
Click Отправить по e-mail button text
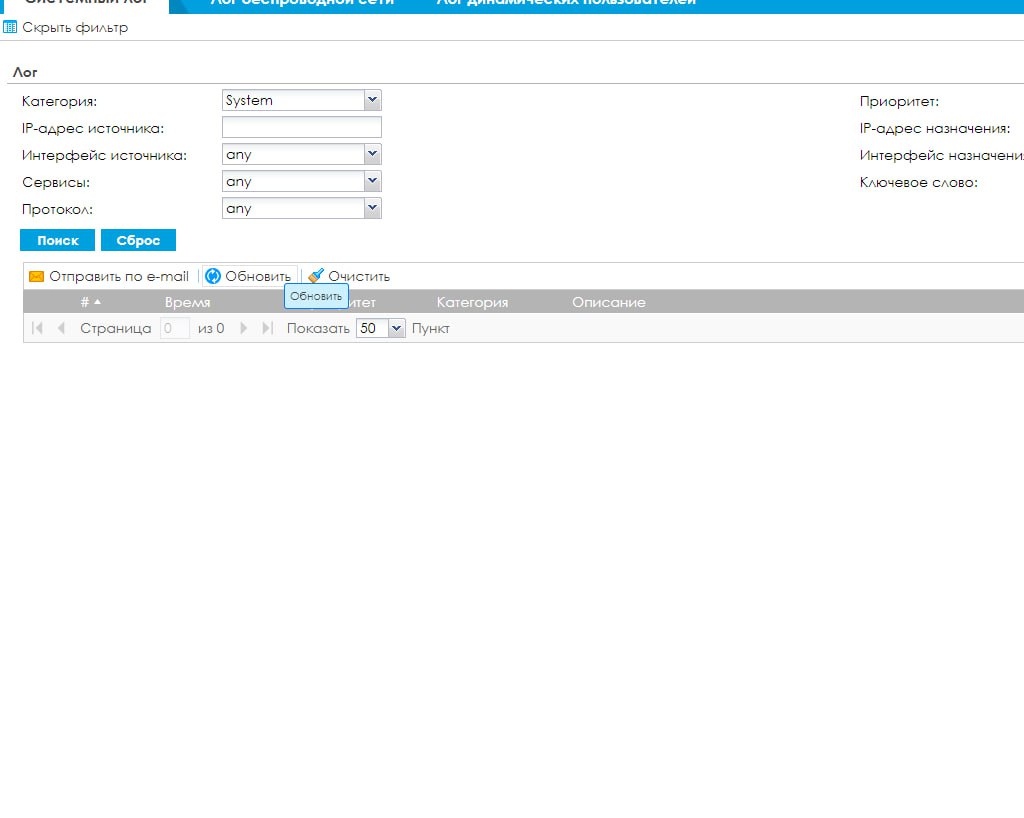[x=119, y=277]
